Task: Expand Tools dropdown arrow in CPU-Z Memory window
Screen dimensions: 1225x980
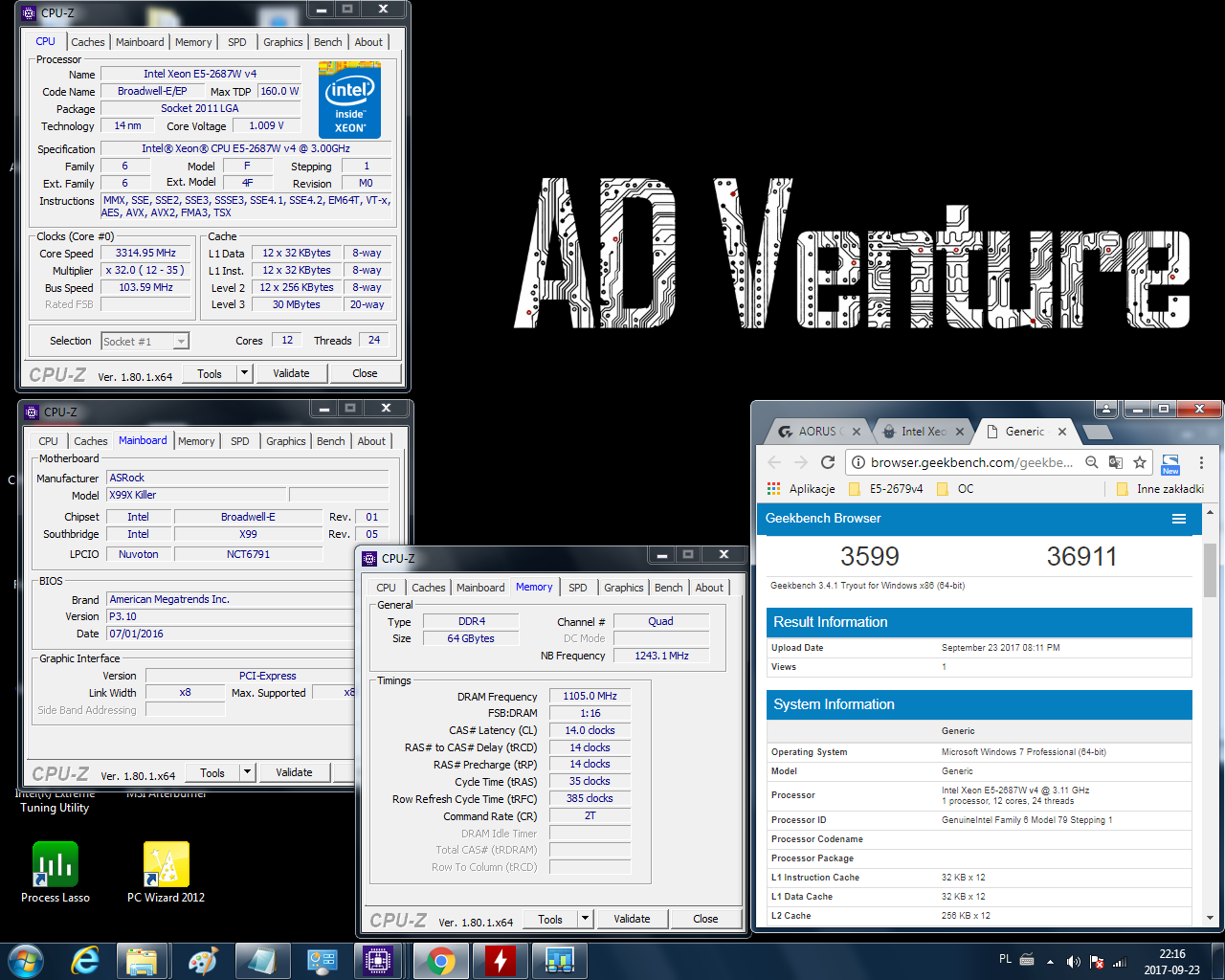Action: click(586, 919)
